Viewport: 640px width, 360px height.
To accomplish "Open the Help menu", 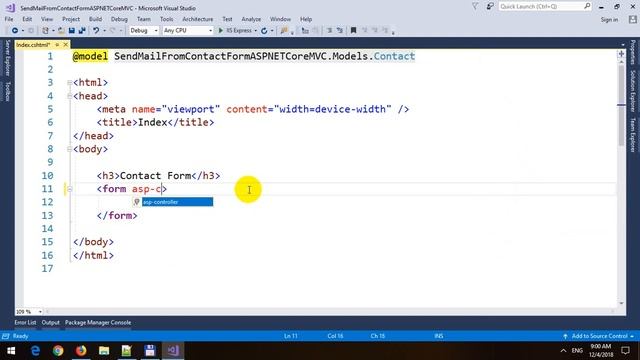I will click(306, 19).
